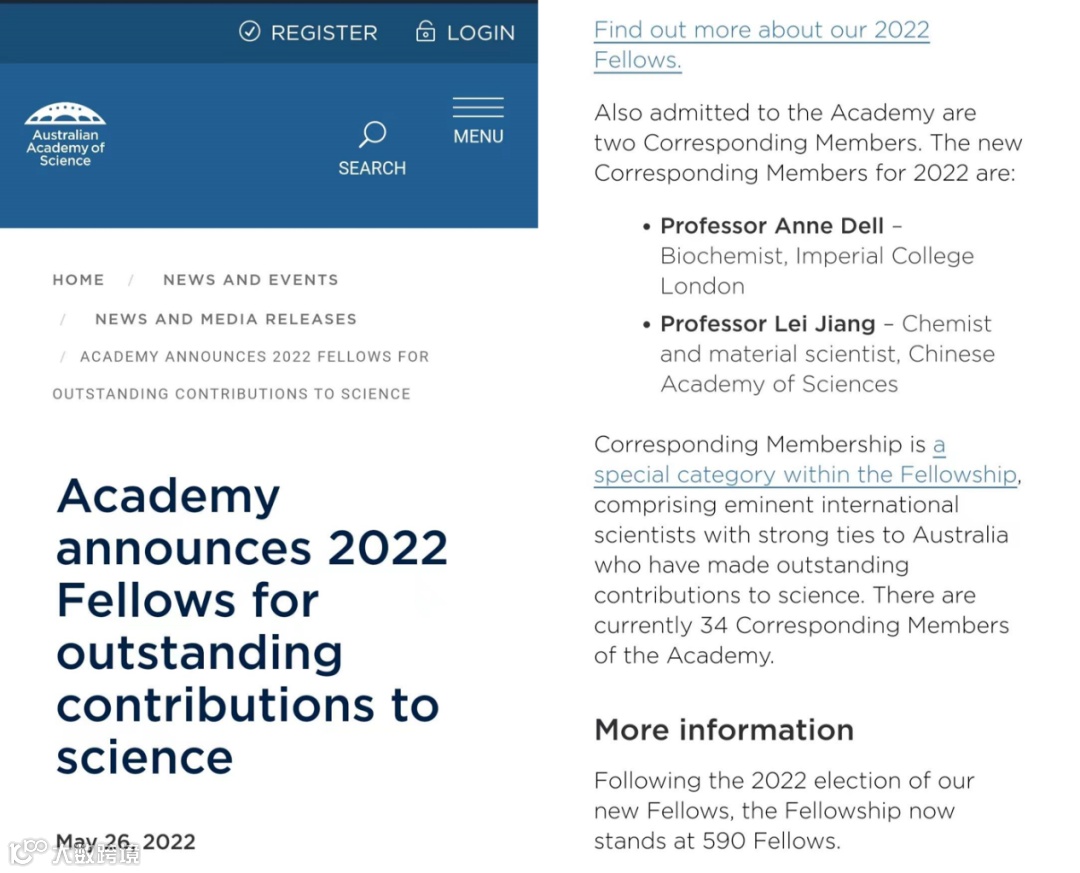Select the SEARCH label
Viewport: 1080px width, 873px height.
[372, 168]
